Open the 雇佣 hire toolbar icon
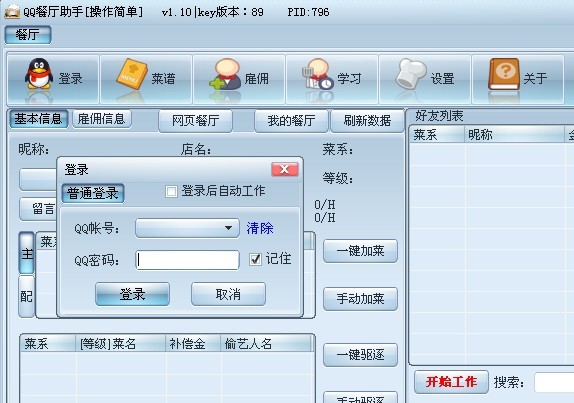This screenshot has height=403, width=574. click(239, 78)
